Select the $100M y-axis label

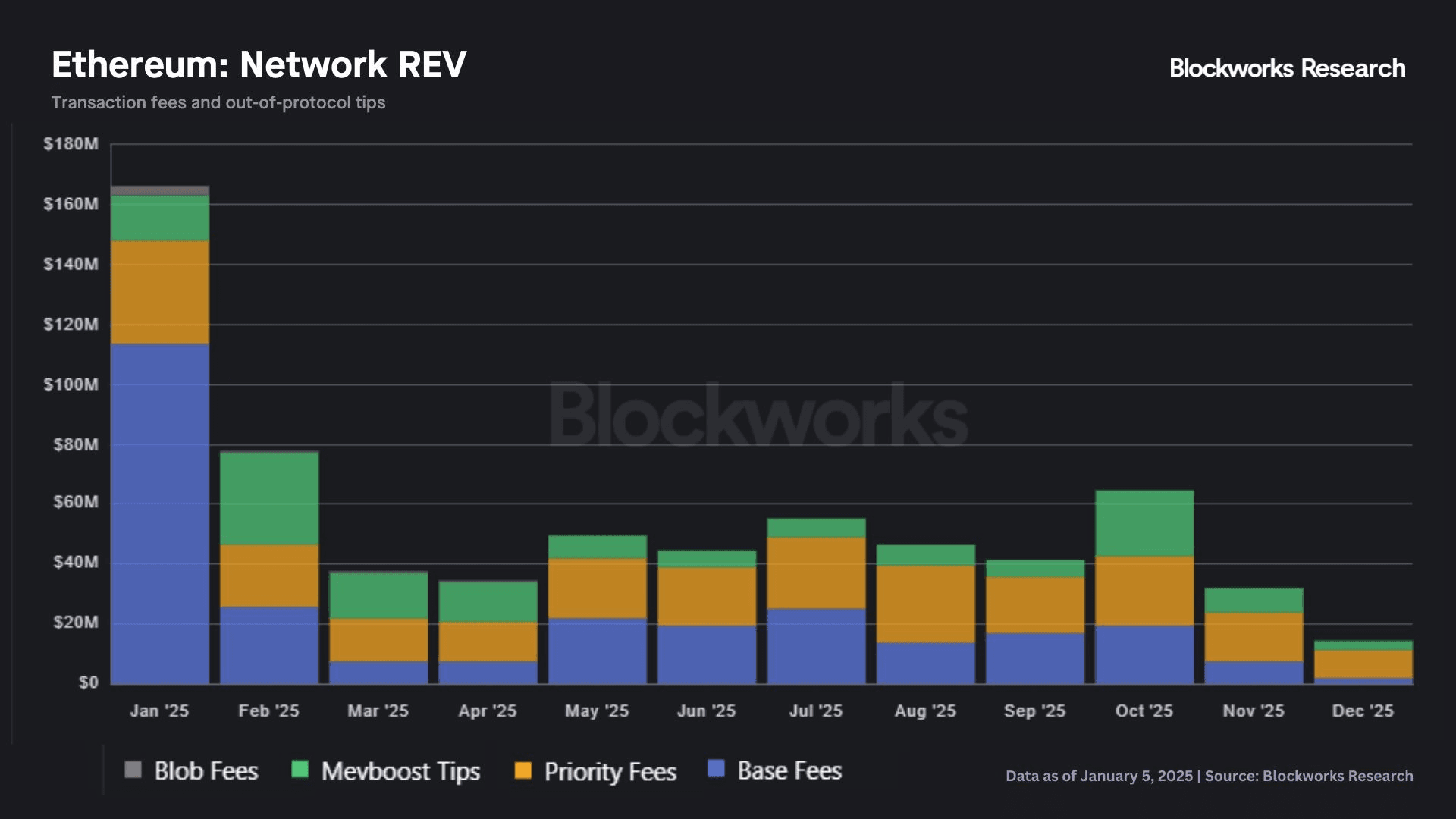[71, 384]
